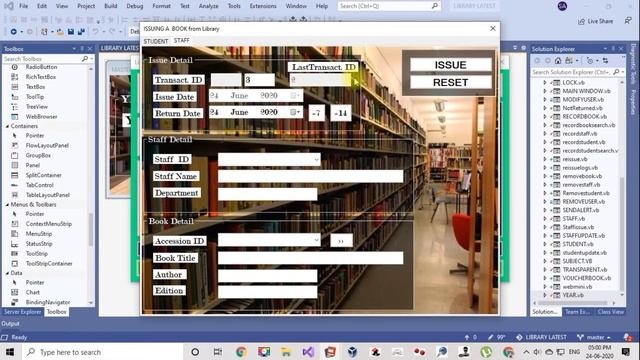The image size is (640, 360).
Task: Select the StatusStrip toolbox item
Action: click(x=39, y=244)
